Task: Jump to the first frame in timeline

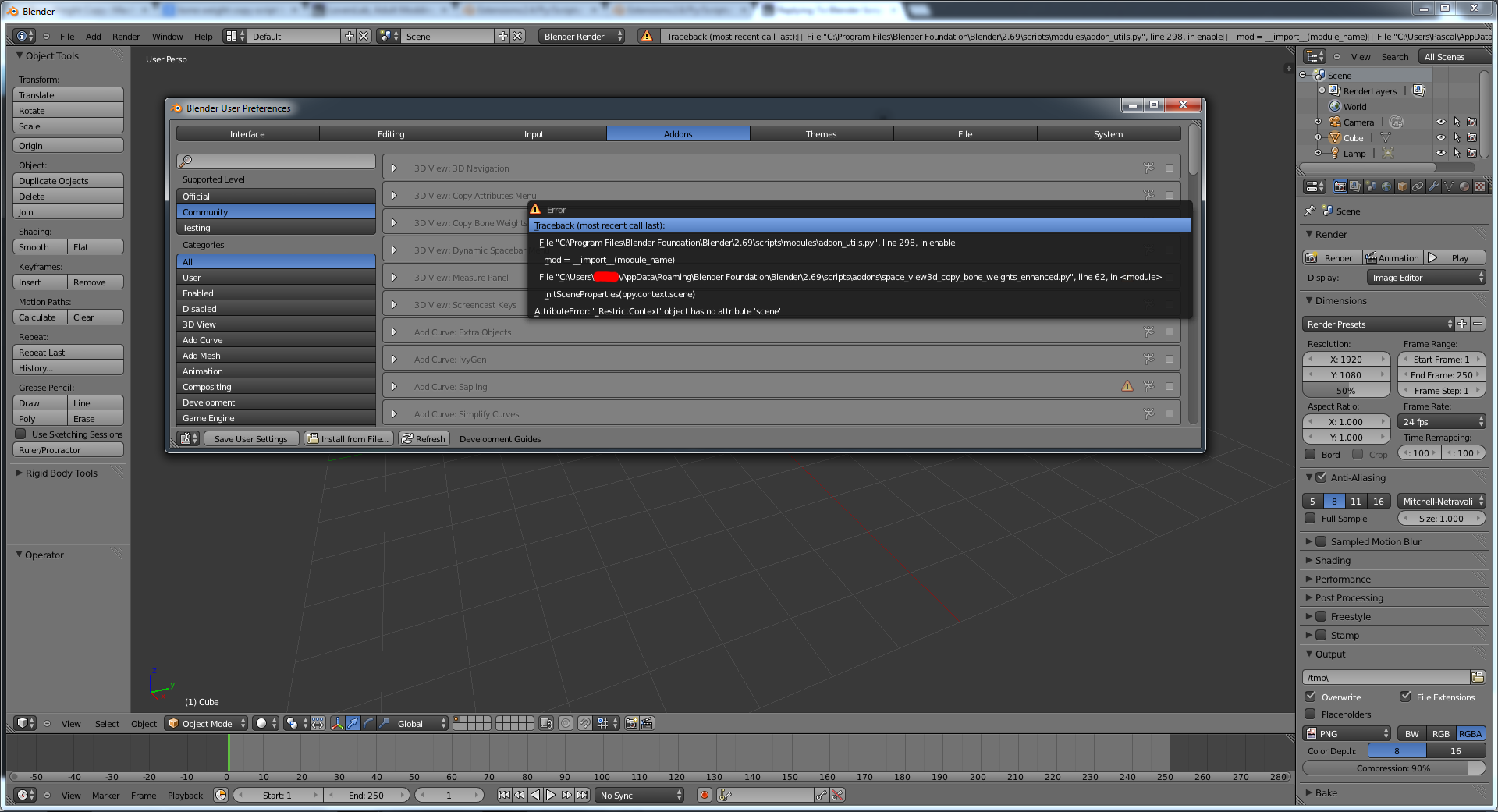Action: point(504,795)
